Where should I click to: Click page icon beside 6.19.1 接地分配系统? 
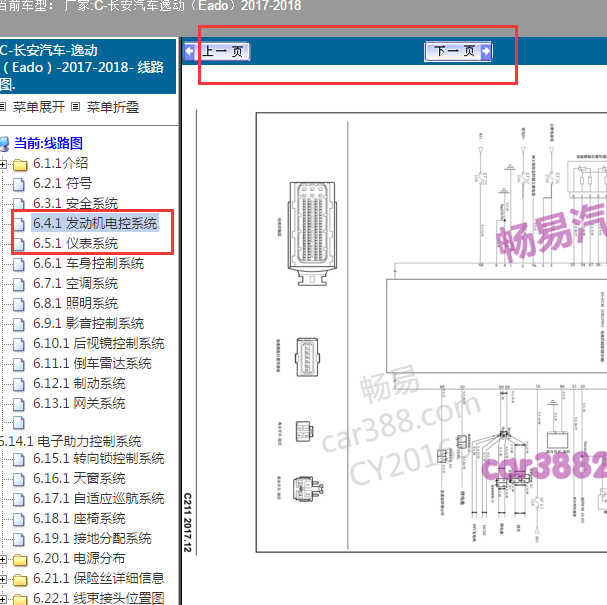19,540
